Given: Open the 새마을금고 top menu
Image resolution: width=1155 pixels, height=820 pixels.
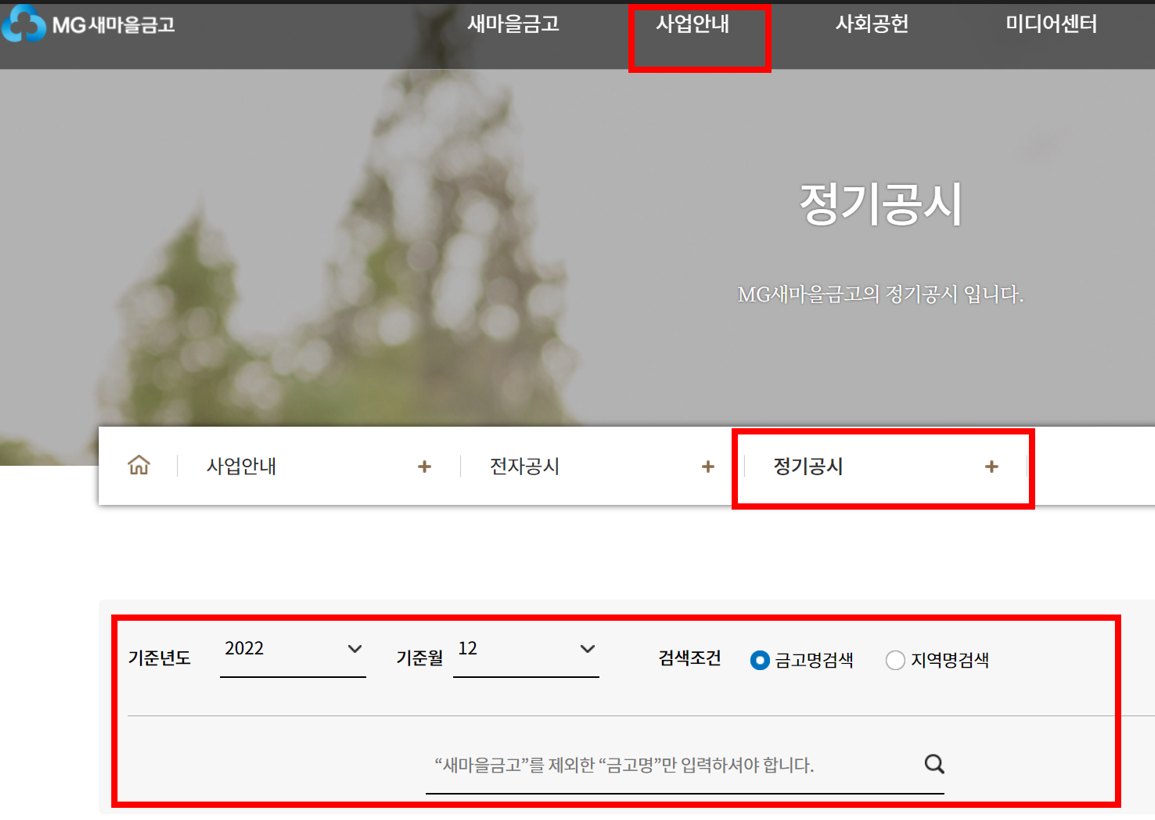Looking at the screenshot, I should [x=513, y=24].
